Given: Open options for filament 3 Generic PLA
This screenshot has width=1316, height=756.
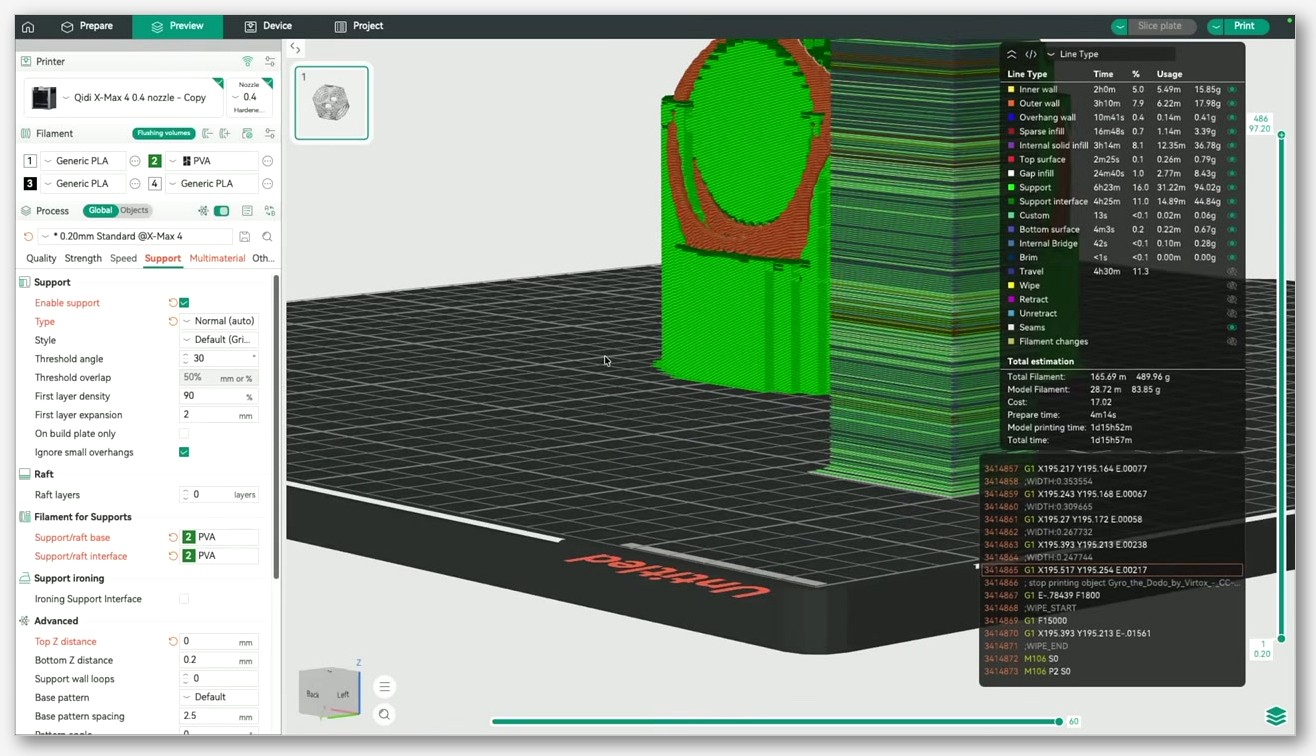Looking at the screenshot, I should tap(135, 184).
